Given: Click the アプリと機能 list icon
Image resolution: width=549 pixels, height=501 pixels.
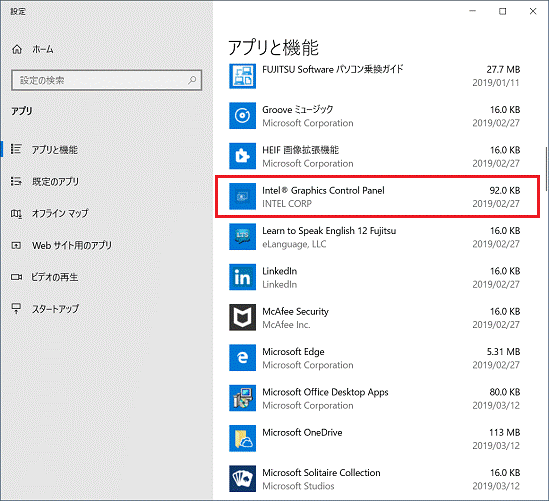Looking at the screenshot, I should tap(16, 149).
